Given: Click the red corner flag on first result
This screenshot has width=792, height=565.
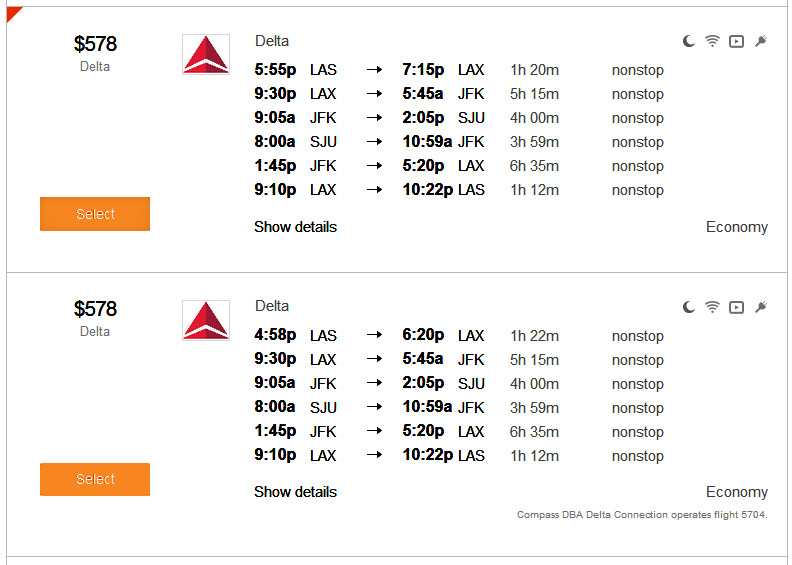Looking at the screenshot, I should pos(13,12).
